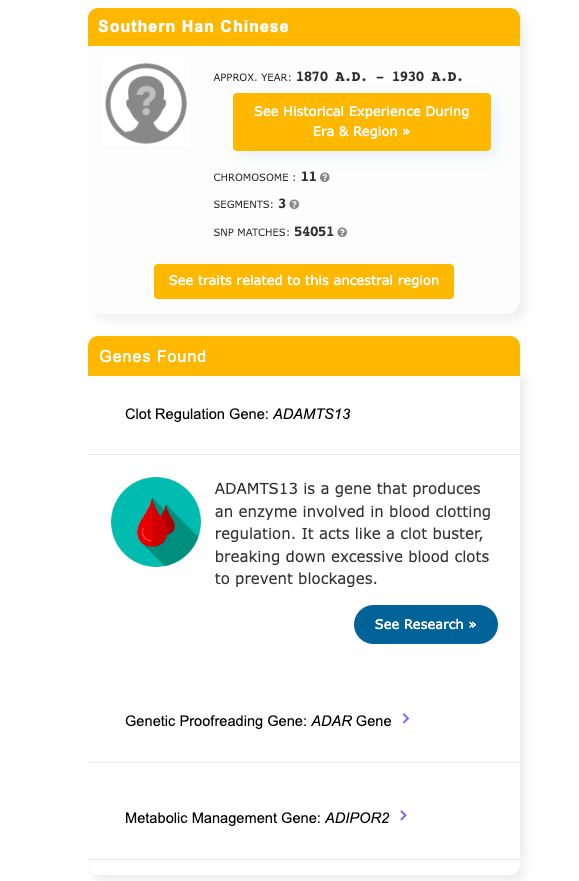Viewport: 579px width, 881px height.
Task: Expand the ADIPOR2 gene chevron arrow
Action: coord(404,816)
